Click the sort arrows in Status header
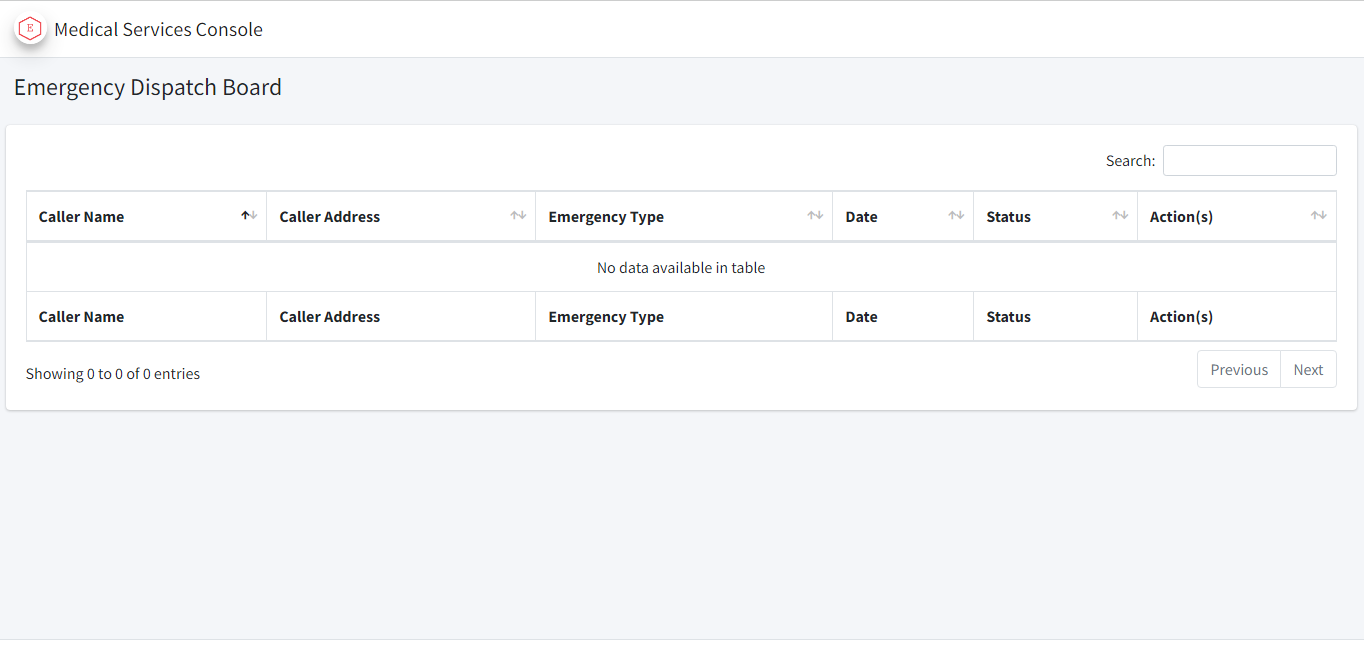This screenshot has width=1364, height=654. (x=1120, y=216)
